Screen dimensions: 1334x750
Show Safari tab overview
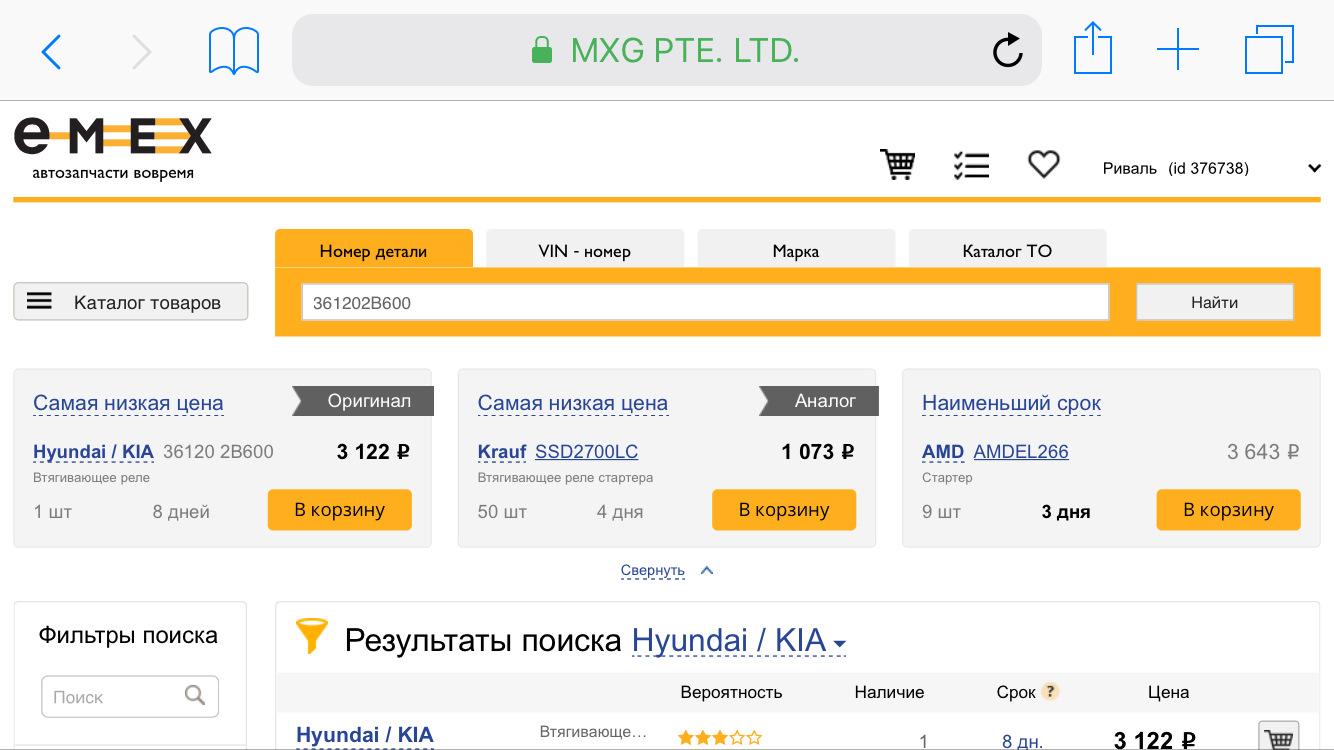(1269, 50)
